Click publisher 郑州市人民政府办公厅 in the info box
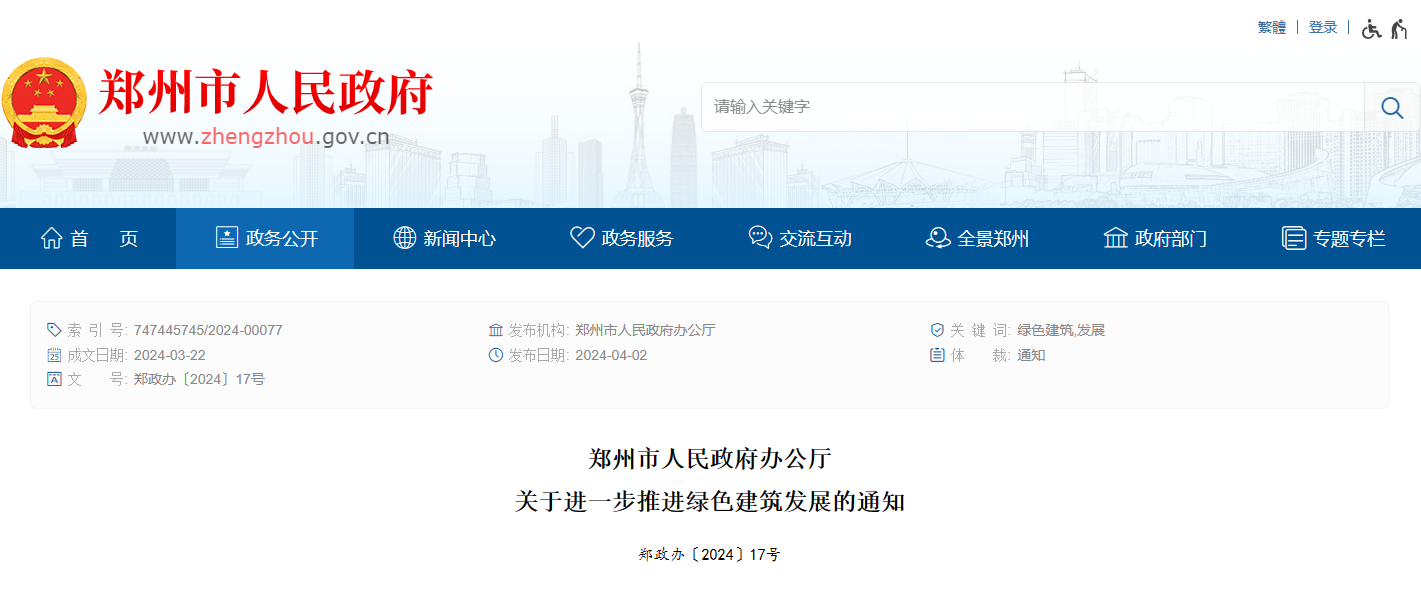 [645, 330]
